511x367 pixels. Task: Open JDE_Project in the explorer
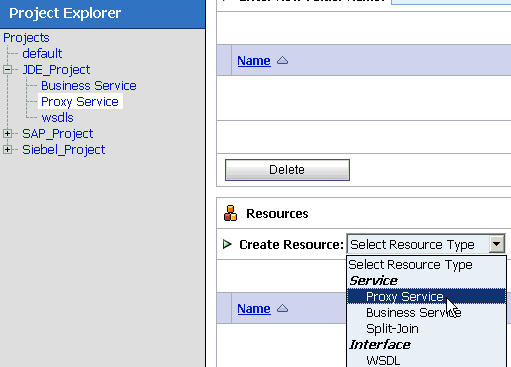click(56, 70)
